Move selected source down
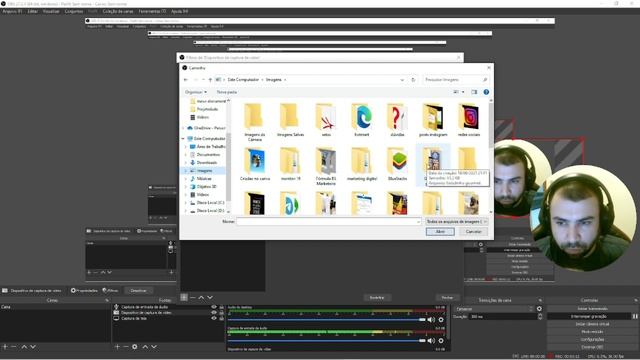640x360 pixels. tap(154, 347)
